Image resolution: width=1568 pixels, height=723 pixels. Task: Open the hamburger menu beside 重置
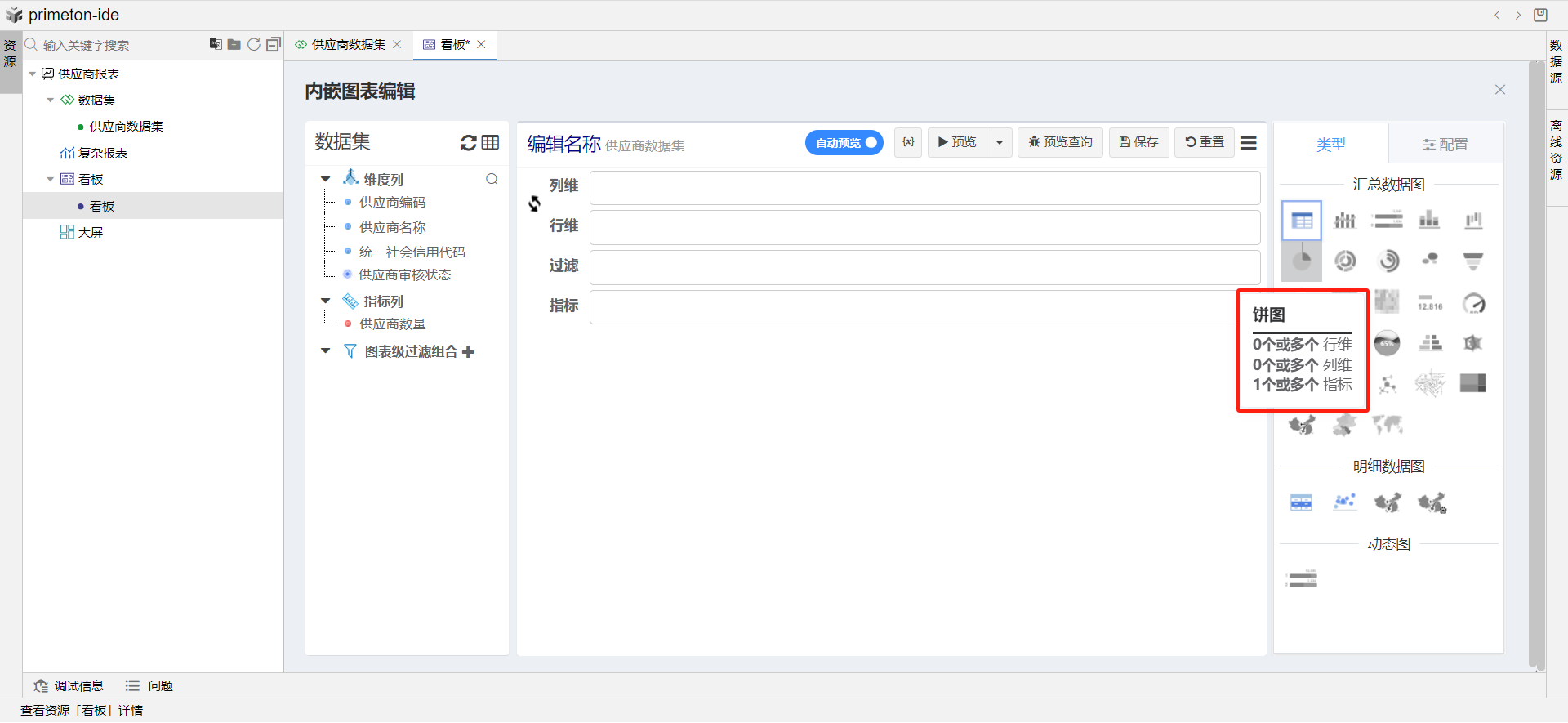(x=1248, y=143)
